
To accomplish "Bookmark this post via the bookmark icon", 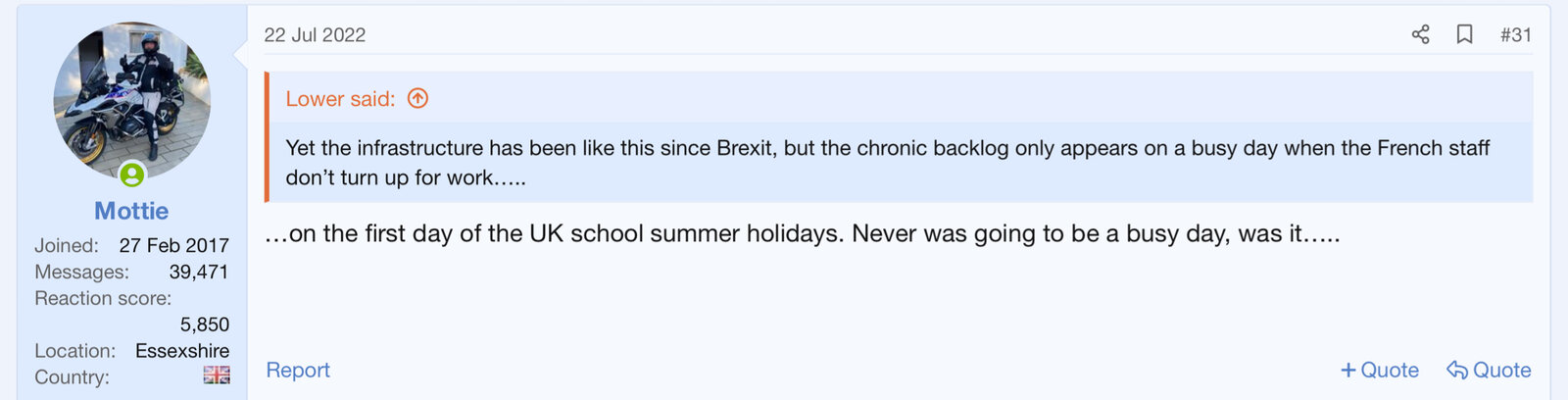I will coord(1464,34).
